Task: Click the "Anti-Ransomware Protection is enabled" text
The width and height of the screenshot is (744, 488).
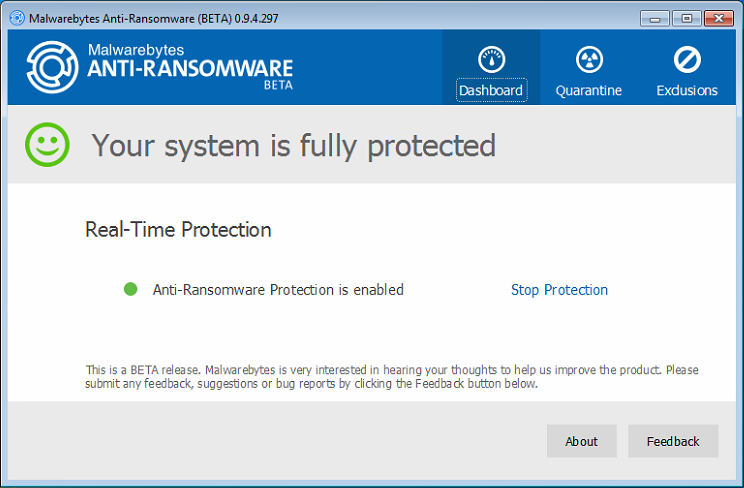Action: click(278, 290)
